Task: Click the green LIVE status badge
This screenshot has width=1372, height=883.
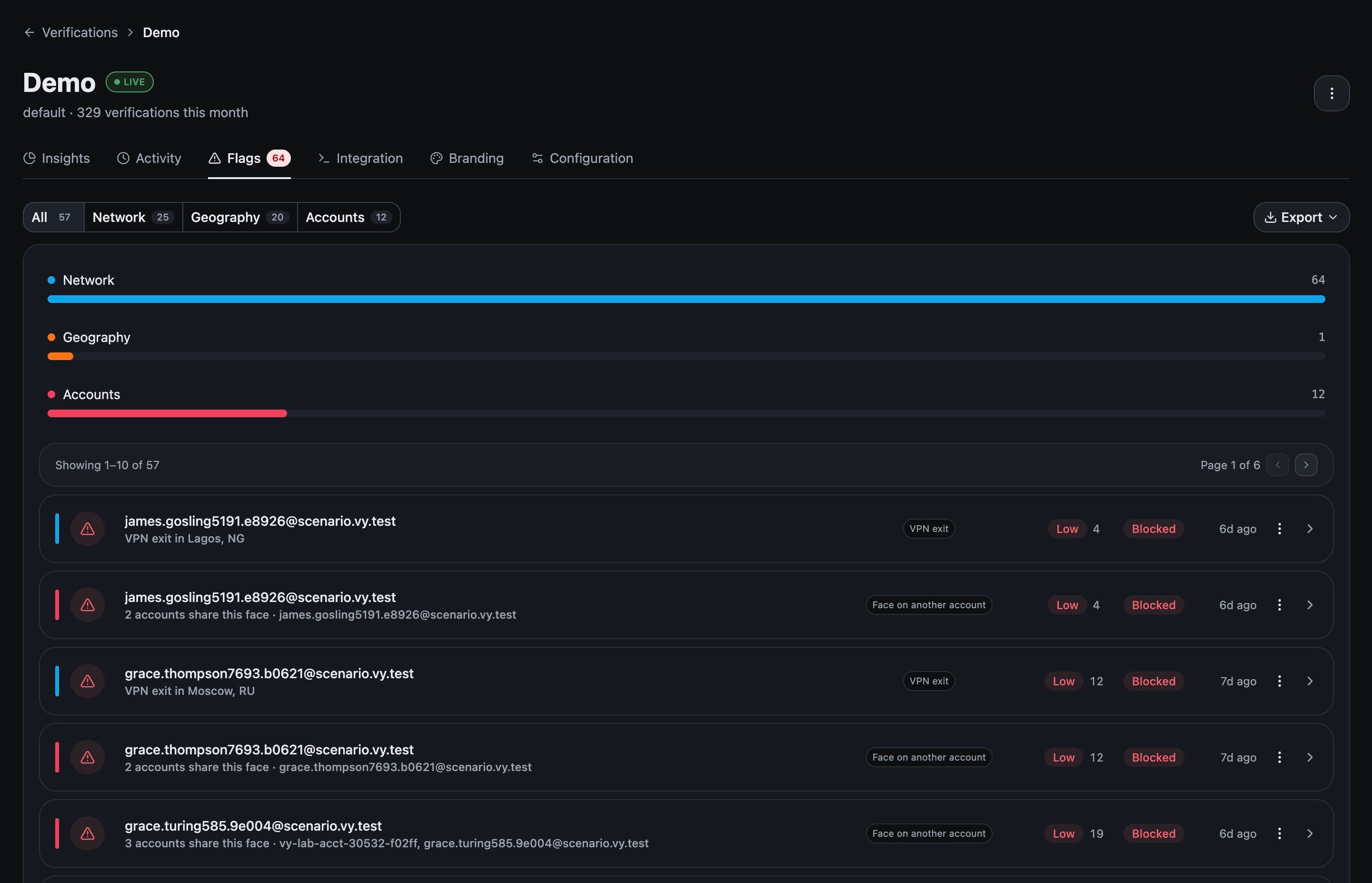Action: pyautogui.click(x=129, y=82)
